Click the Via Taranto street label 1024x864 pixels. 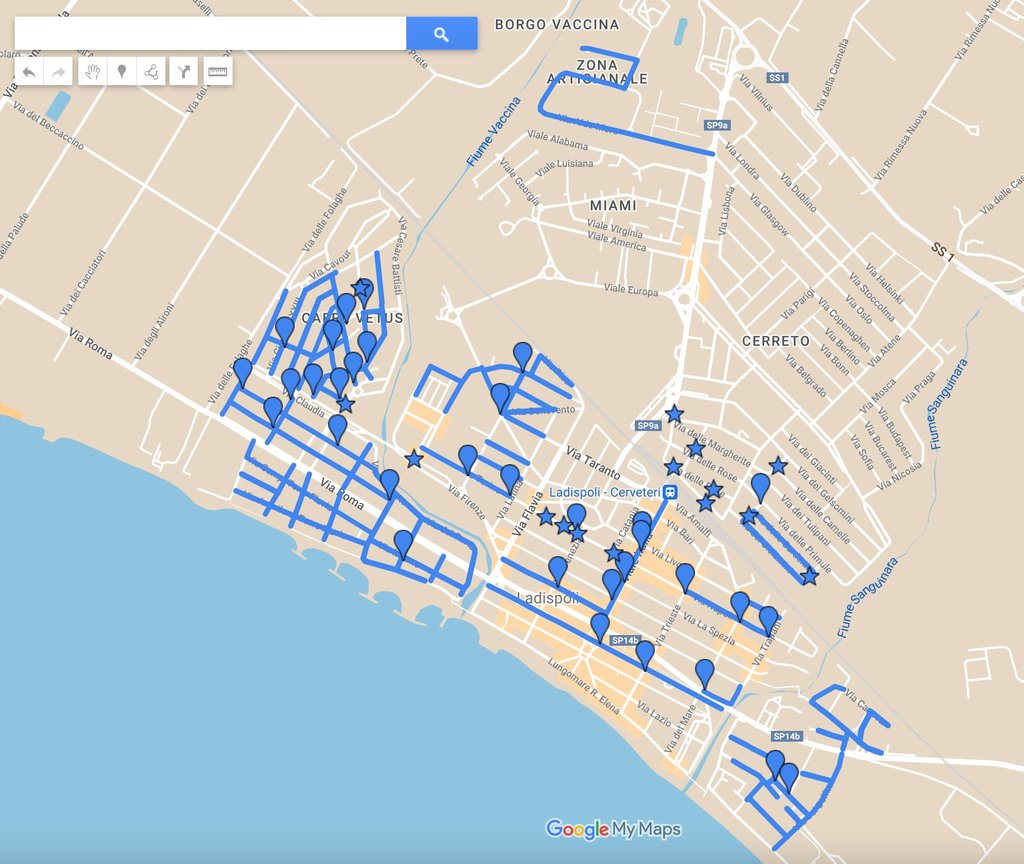[x=593, y=462]
